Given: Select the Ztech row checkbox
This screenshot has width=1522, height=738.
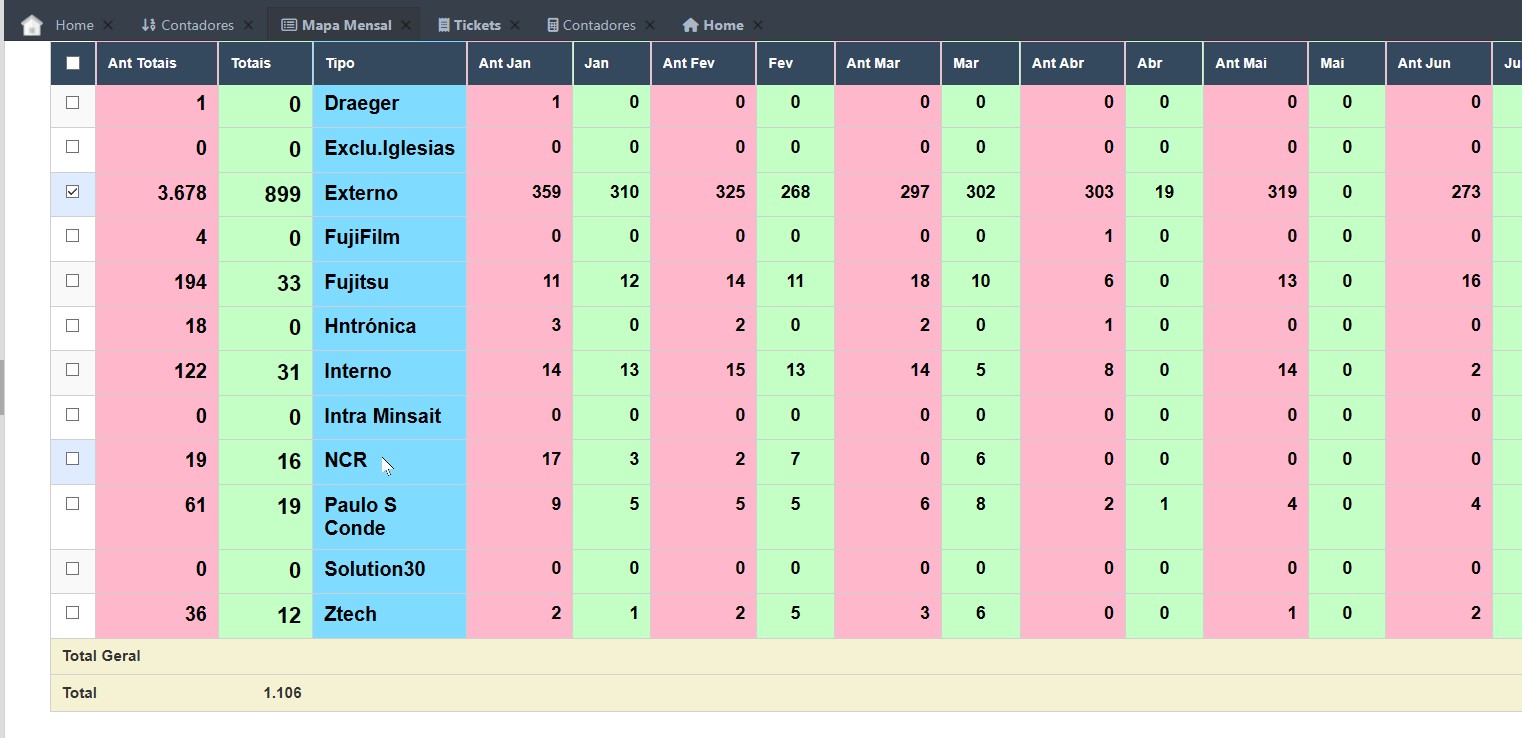Looking at the screenshot, I should [73, 613].
